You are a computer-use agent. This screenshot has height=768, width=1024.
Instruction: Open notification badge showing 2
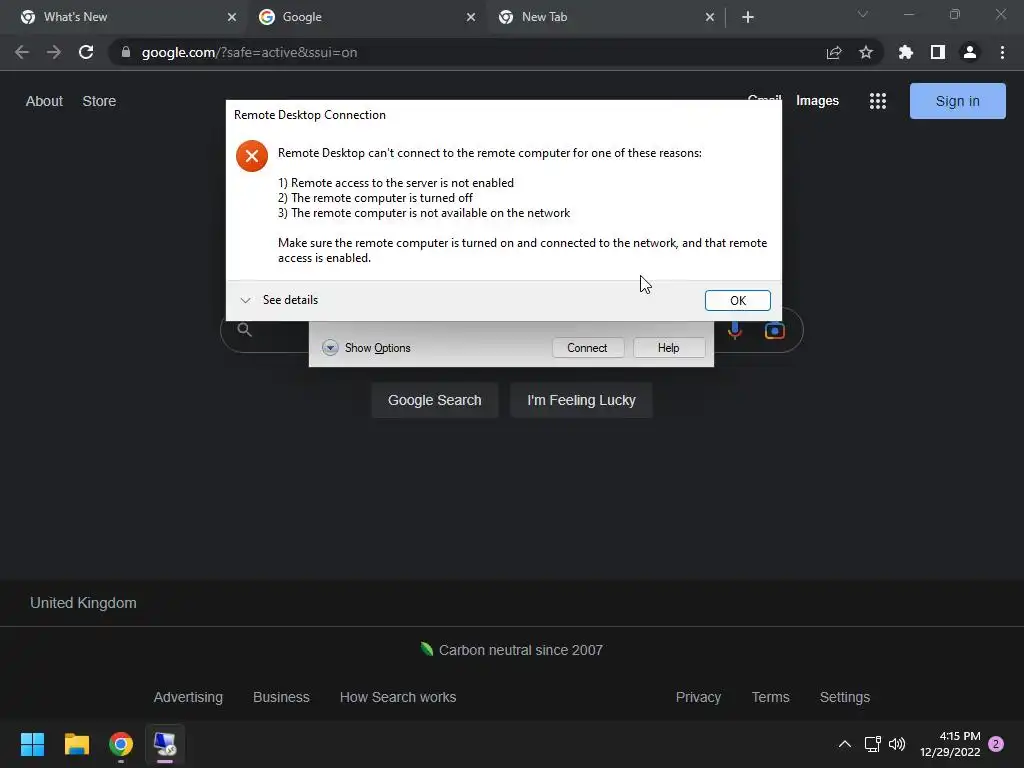pos(996,744)
